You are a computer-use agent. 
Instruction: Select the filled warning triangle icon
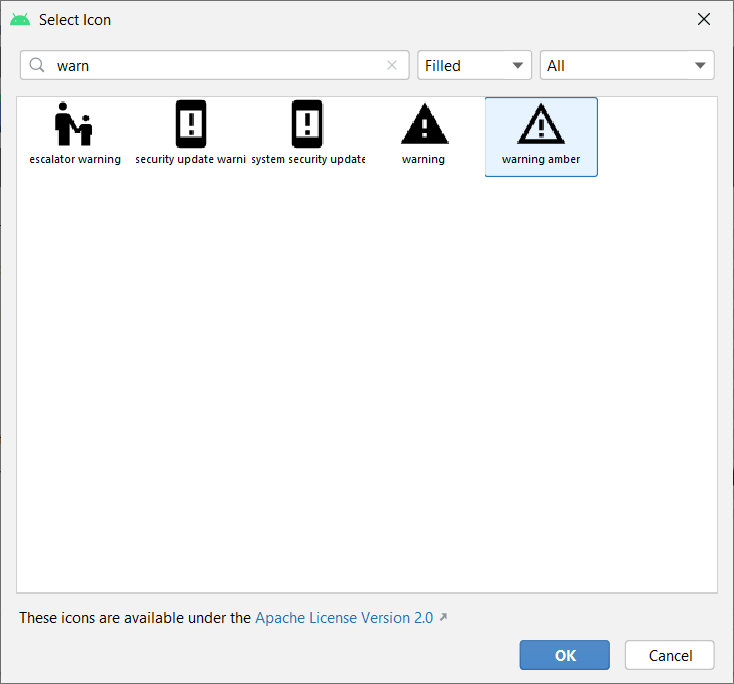coord(425,124)
